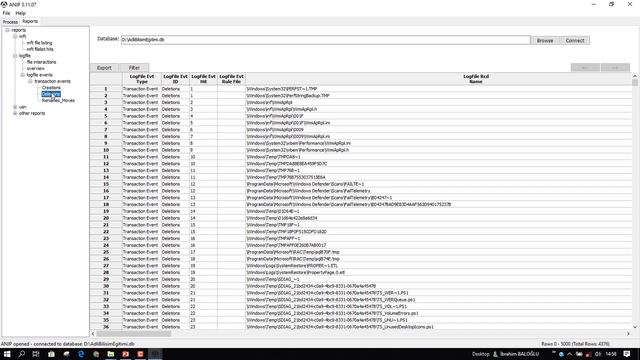Image resolution: width=640 pixels, height=360 pixels.
Task: Click the vertical scrollbar thumb in table
Action: pos(635,82)
